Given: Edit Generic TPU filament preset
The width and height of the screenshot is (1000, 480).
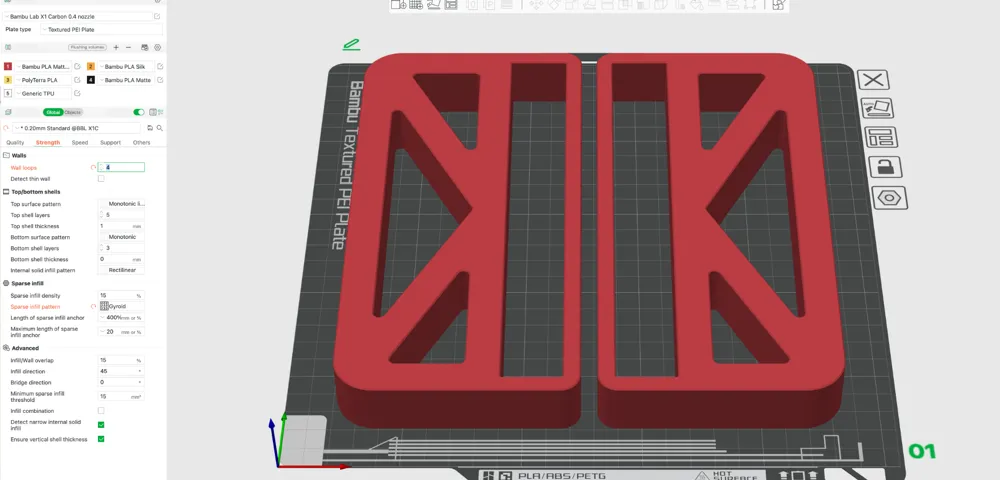Looking at the screenshot, I should point(77,93).
